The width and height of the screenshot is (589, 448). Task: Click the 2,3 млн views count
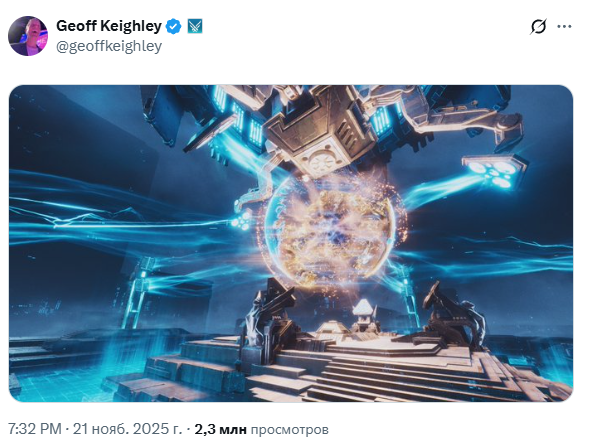point(220,429)
